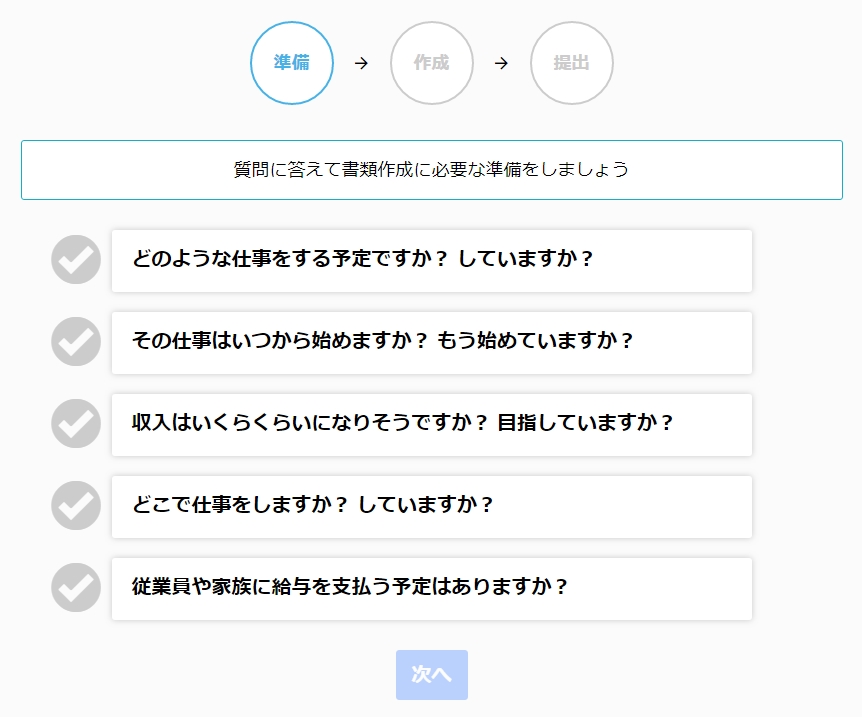Click the 提出 label text

click(x=572, y=63)
